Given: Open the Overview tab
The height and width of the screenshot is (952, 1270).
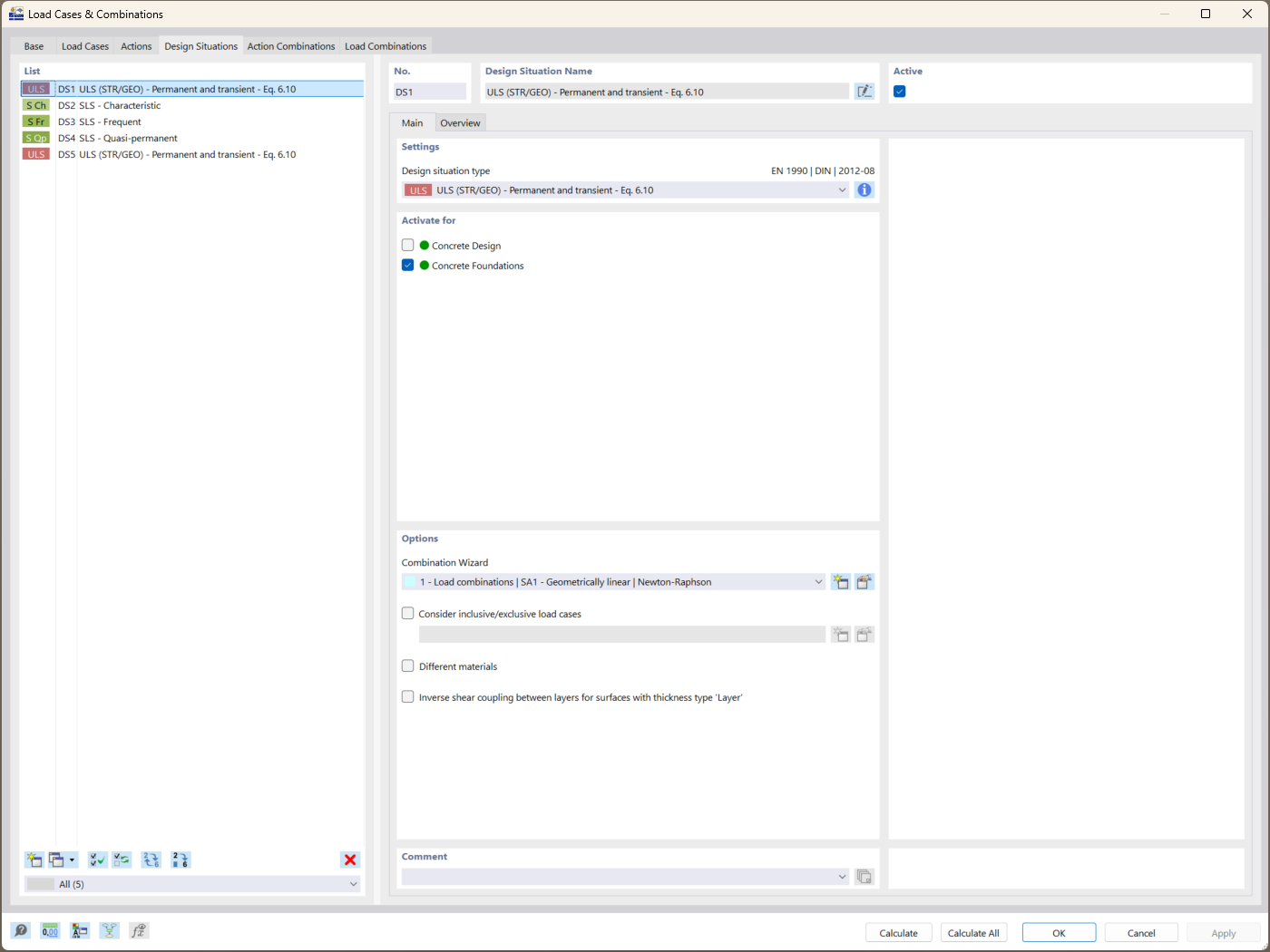Looking at the screenshot, I should point(460,122).
